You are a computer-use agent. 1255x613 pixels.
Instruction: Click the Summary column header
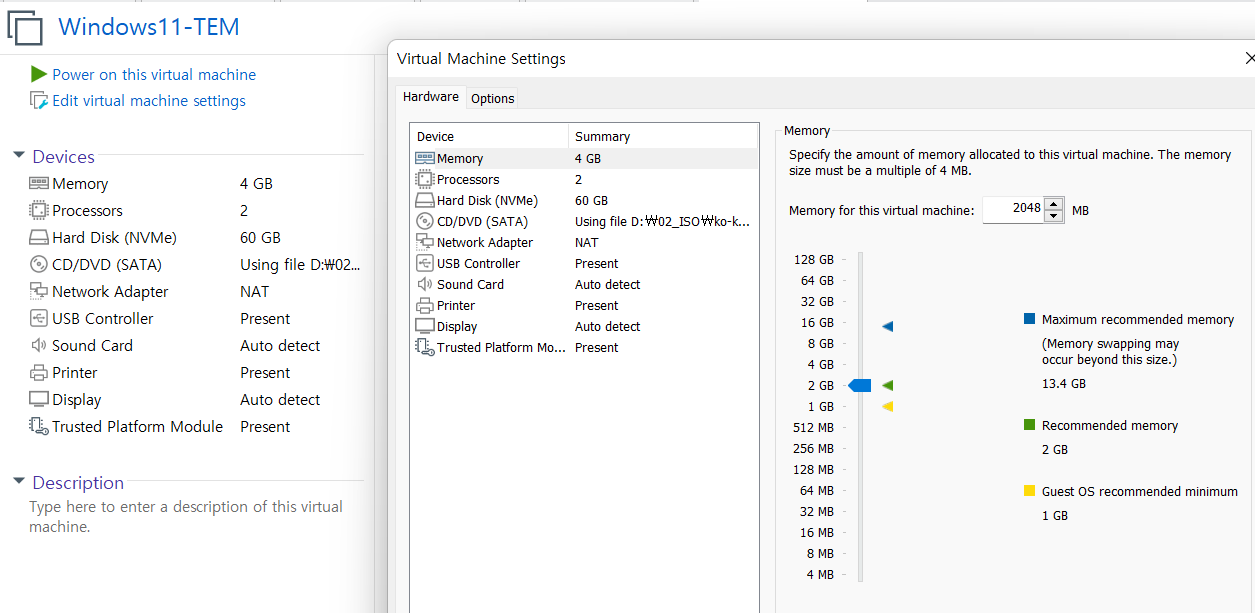pos(663,136)
